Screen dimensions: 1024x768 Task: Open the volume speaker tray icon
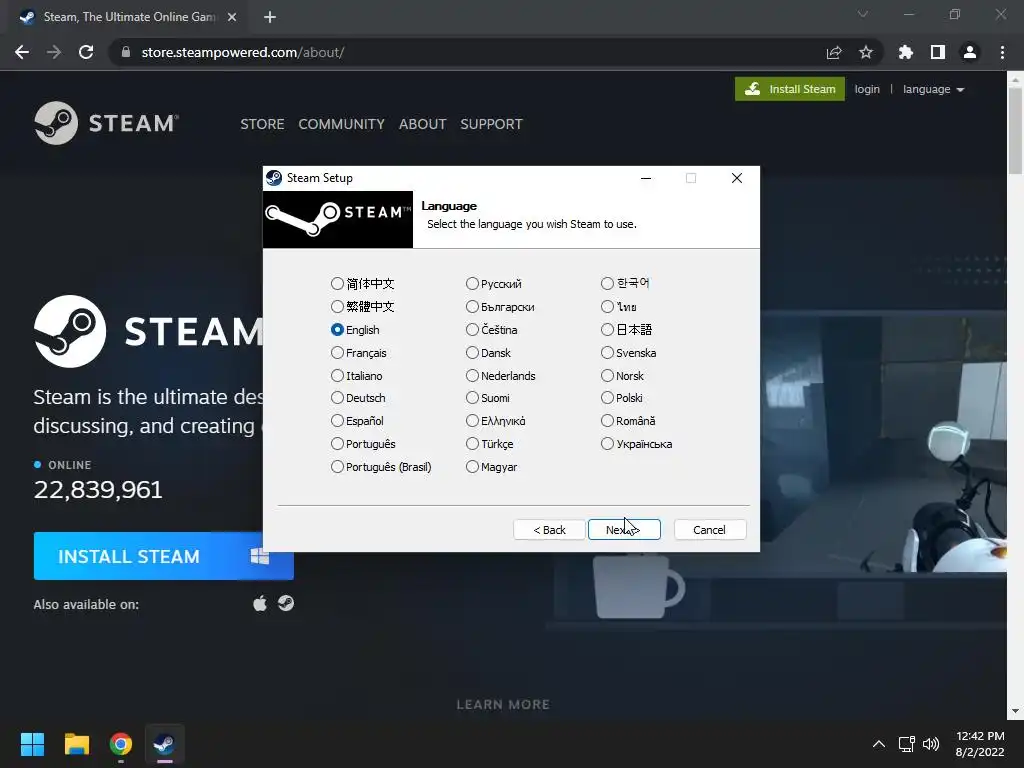coord(931,744)
